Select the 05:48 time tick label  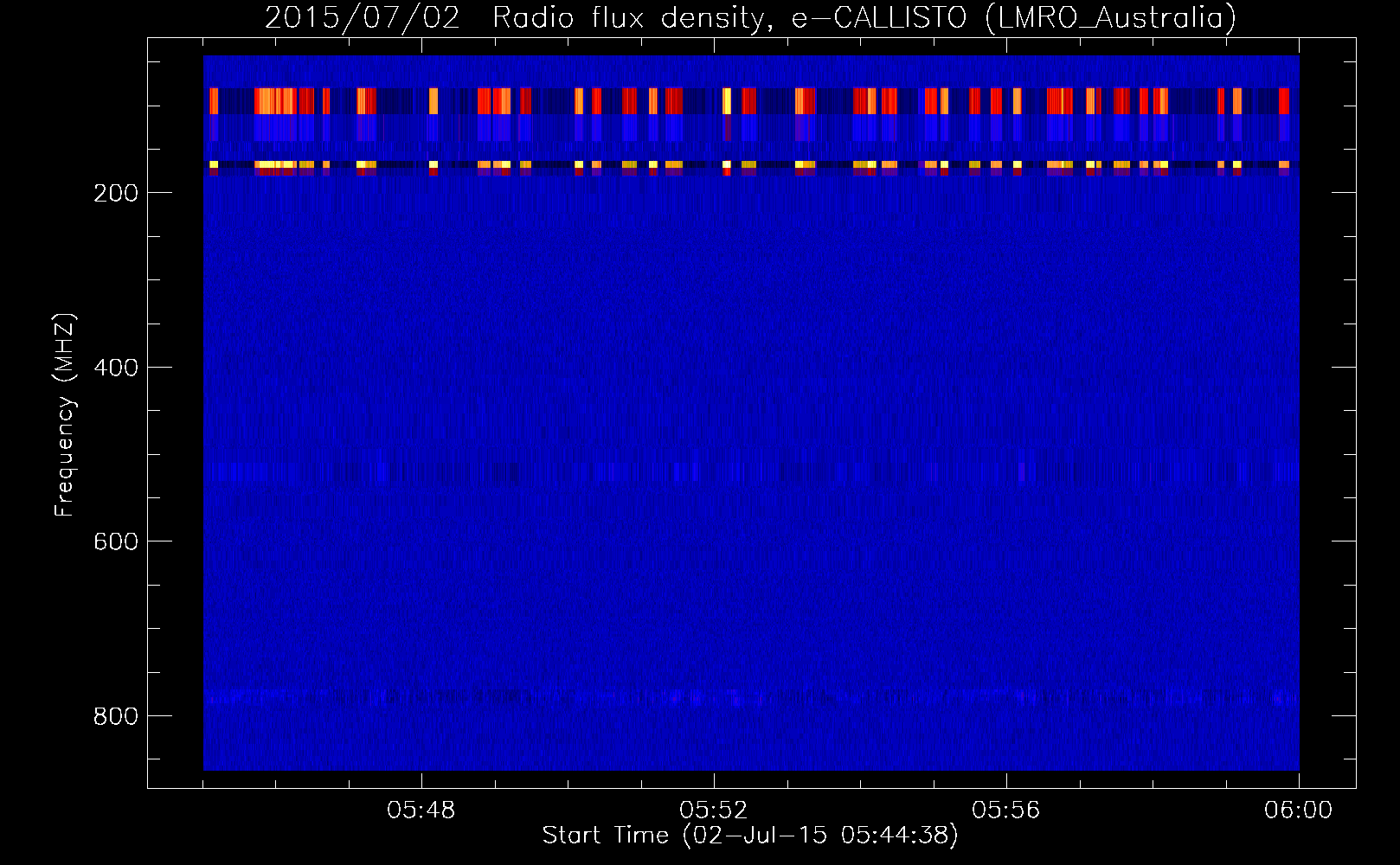coord(421,811)
